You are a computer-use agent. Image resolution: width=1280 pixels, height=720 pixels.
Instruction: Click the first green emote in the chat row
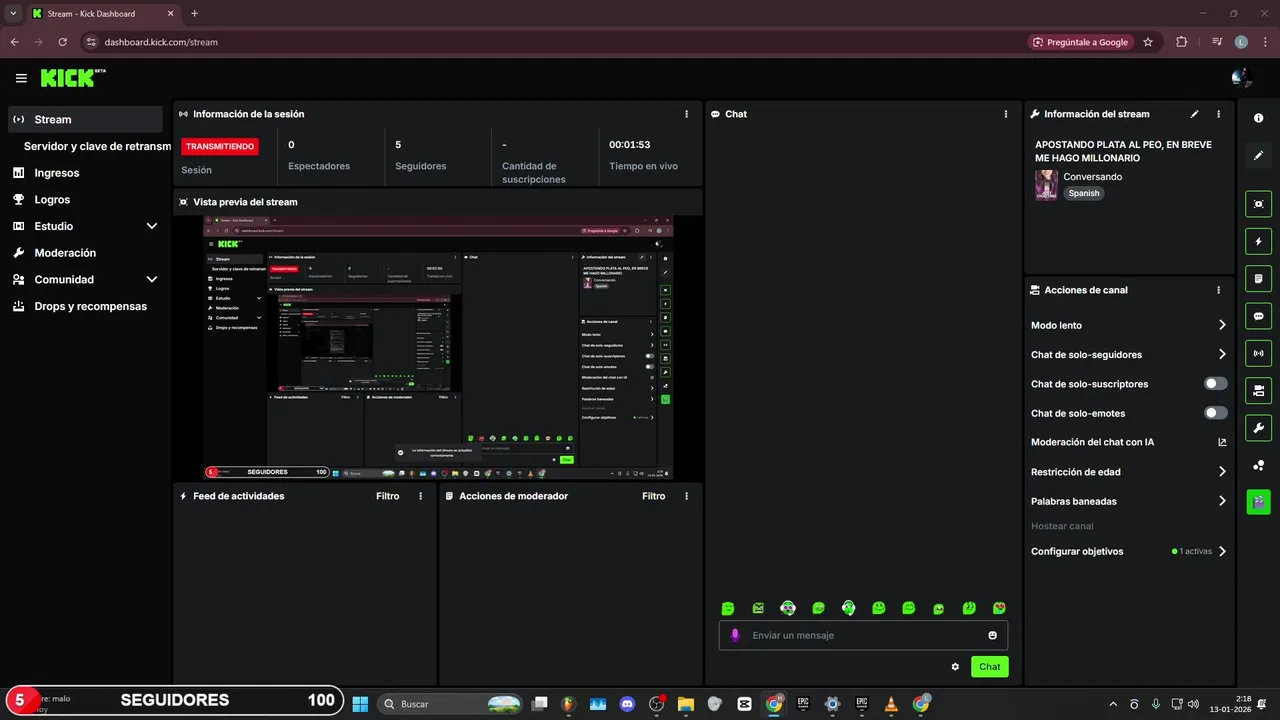tap(728, 608)
